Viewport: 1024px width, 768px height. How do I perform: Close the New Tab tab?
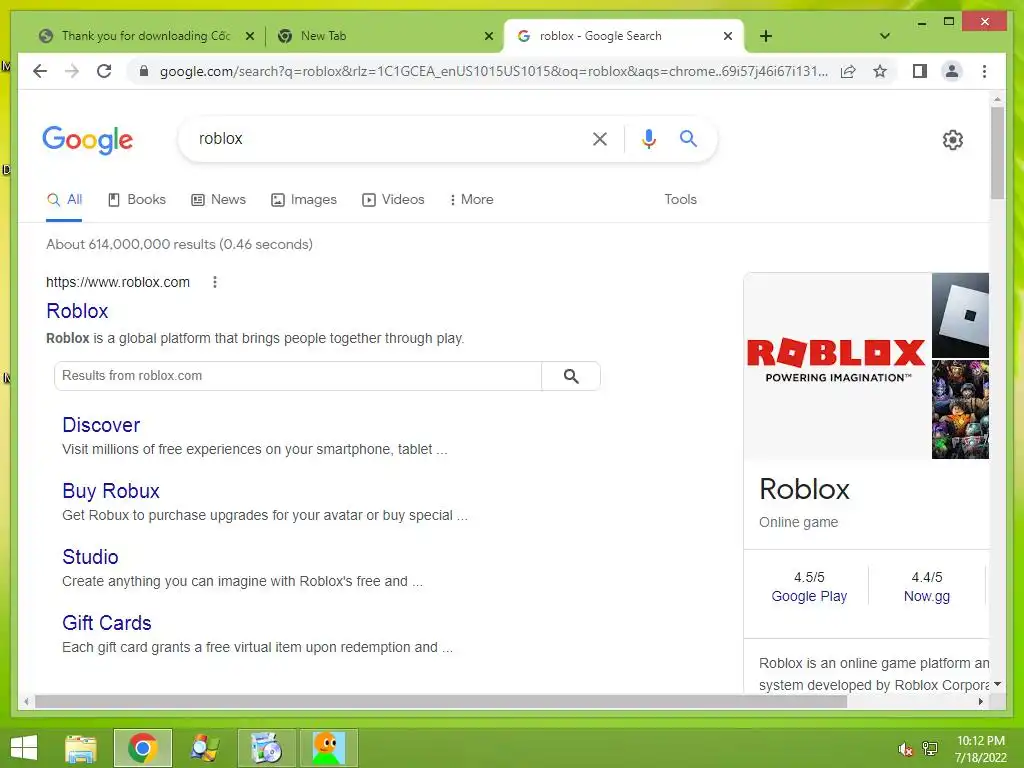click(x=488, y=36)
